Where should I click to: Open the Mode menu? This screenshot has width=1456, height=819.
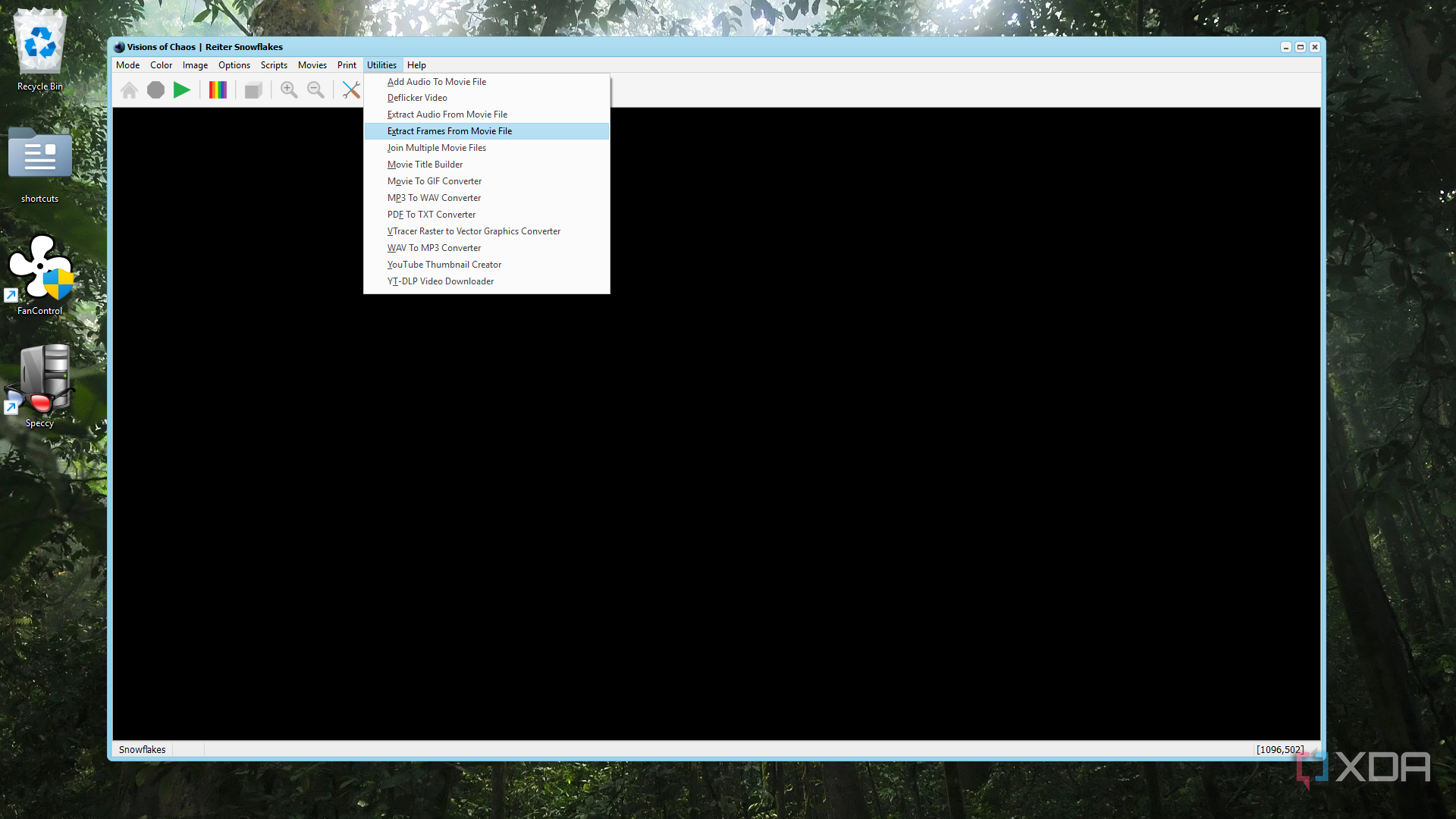(x=127, y=65)
